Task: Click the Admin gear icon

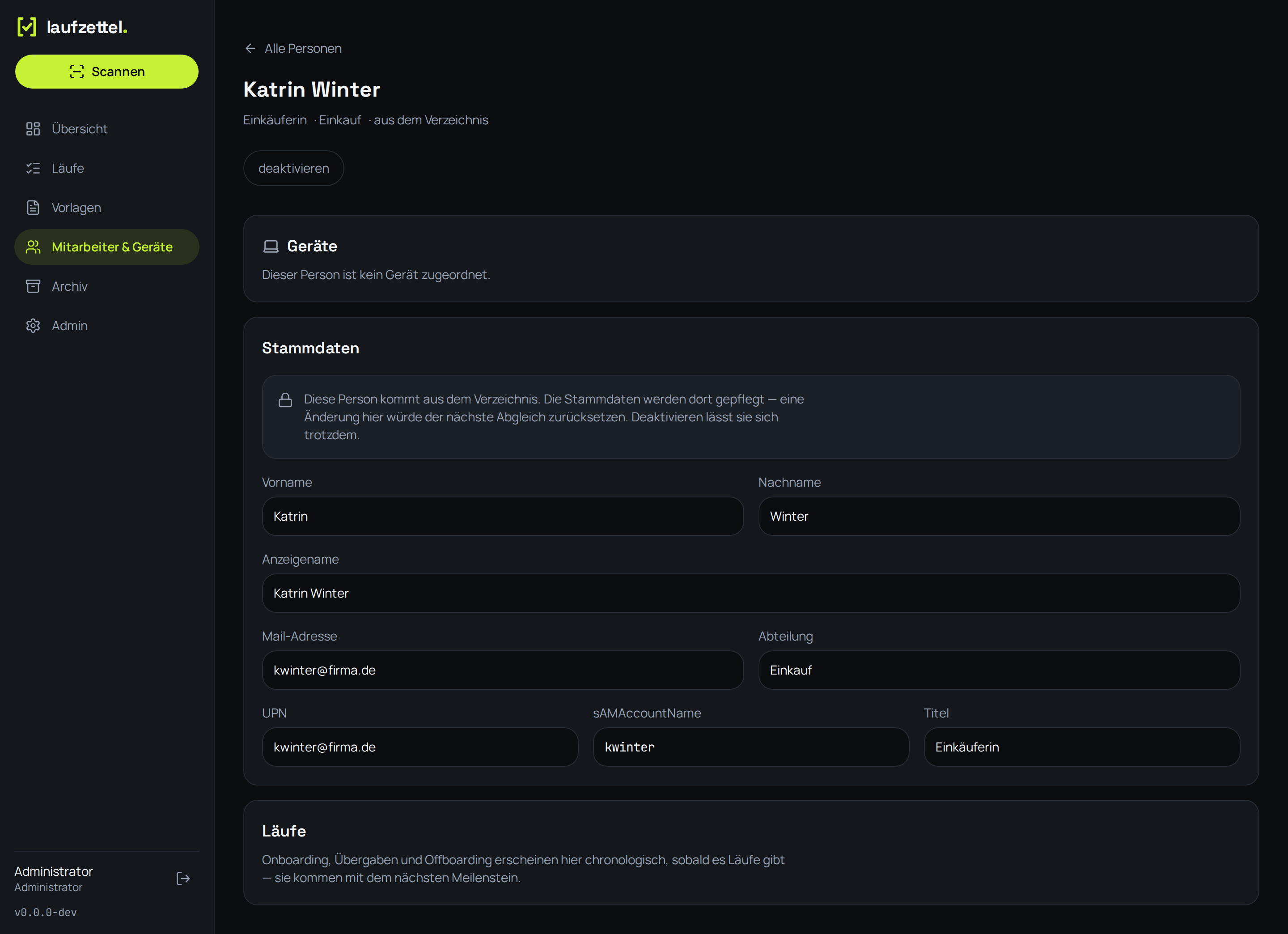Action: tap(33, 326)
